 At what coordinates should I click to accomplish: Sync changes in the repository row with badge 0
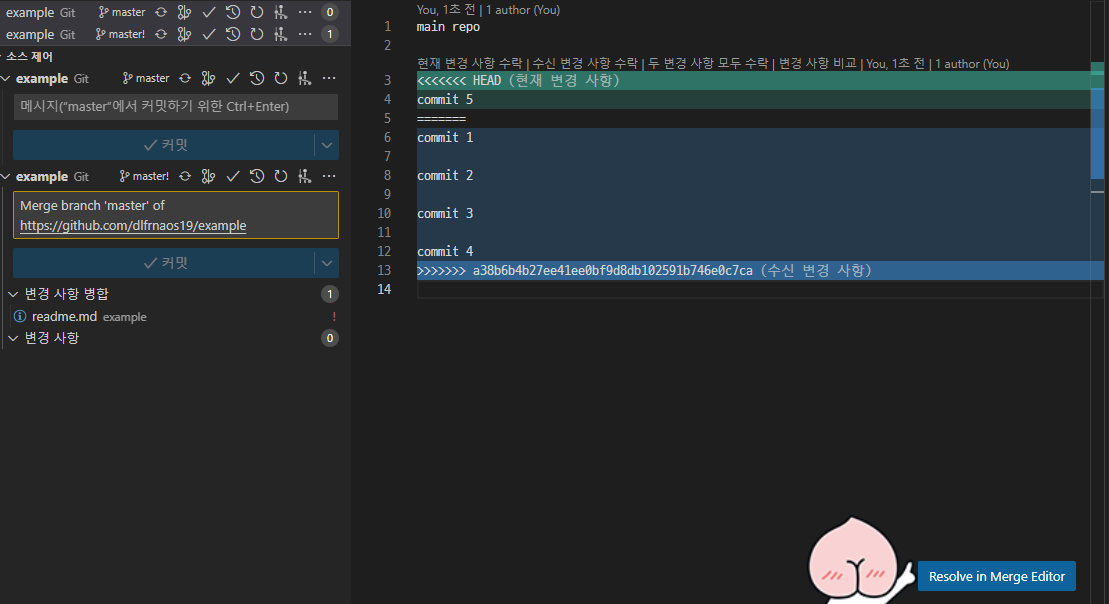[x=161, y=12]
